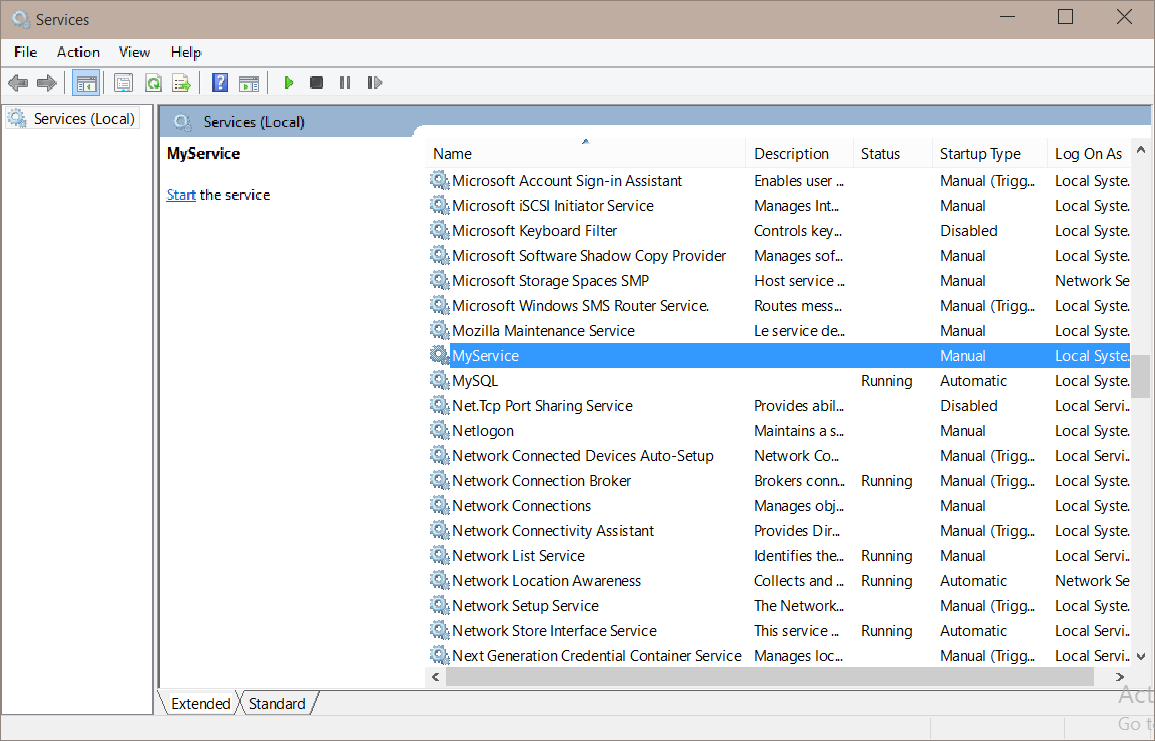Open the Action menu

[x=78, y=52]
